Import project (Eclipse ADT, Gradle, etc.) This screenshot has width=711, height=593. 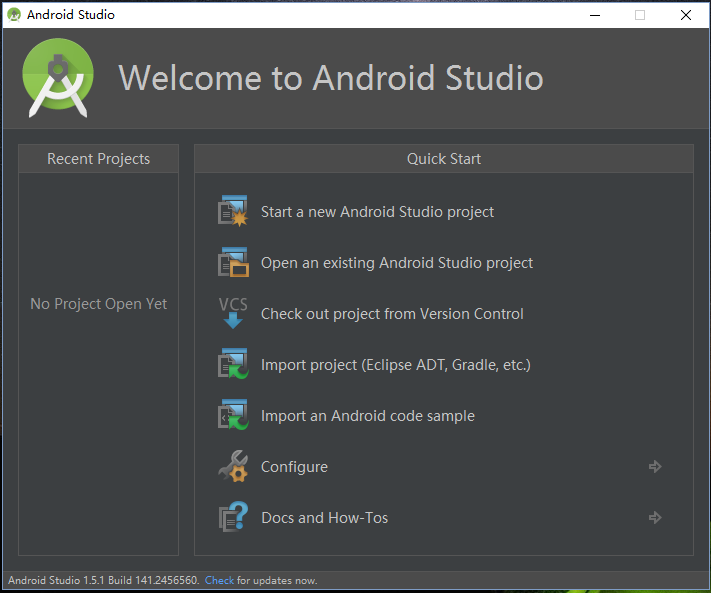click(396, 365)
